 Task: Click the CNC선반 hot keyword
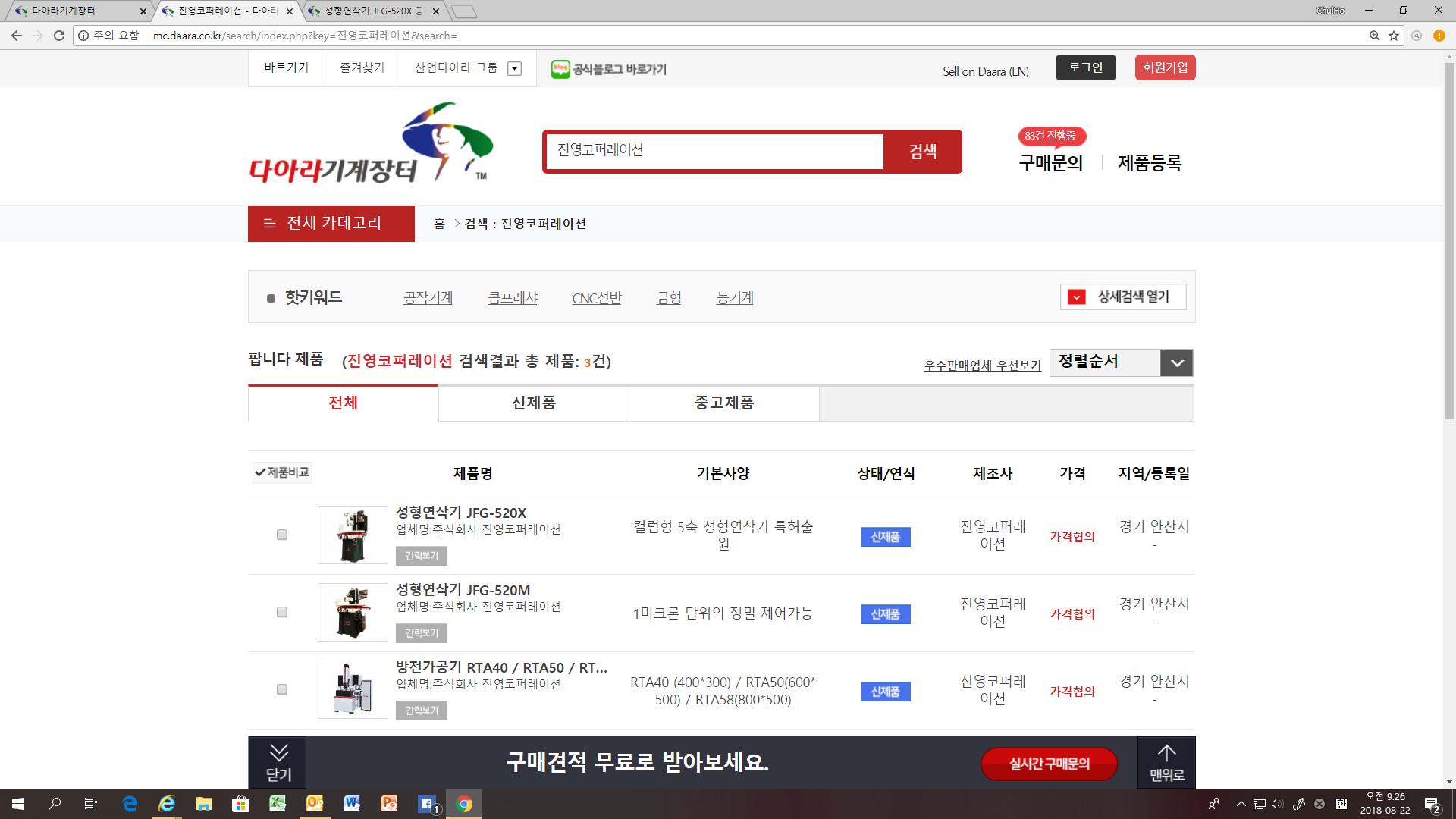coord(597,298)
